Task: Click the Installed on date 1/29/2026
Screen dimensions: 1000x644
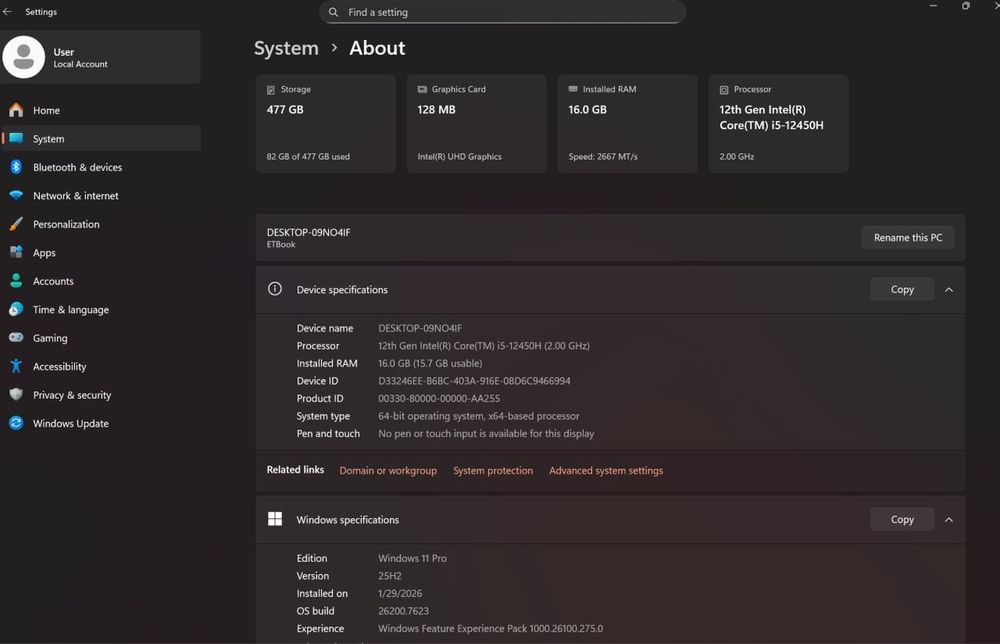Action: [400, 593]
